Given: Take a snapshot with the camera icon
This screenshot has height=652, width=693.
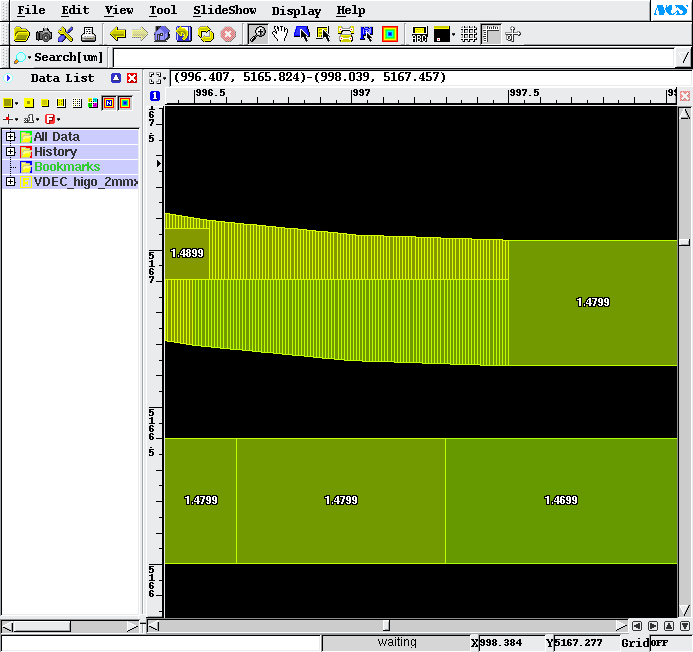Looking at the screenshot, I should [x=43, y=34].
